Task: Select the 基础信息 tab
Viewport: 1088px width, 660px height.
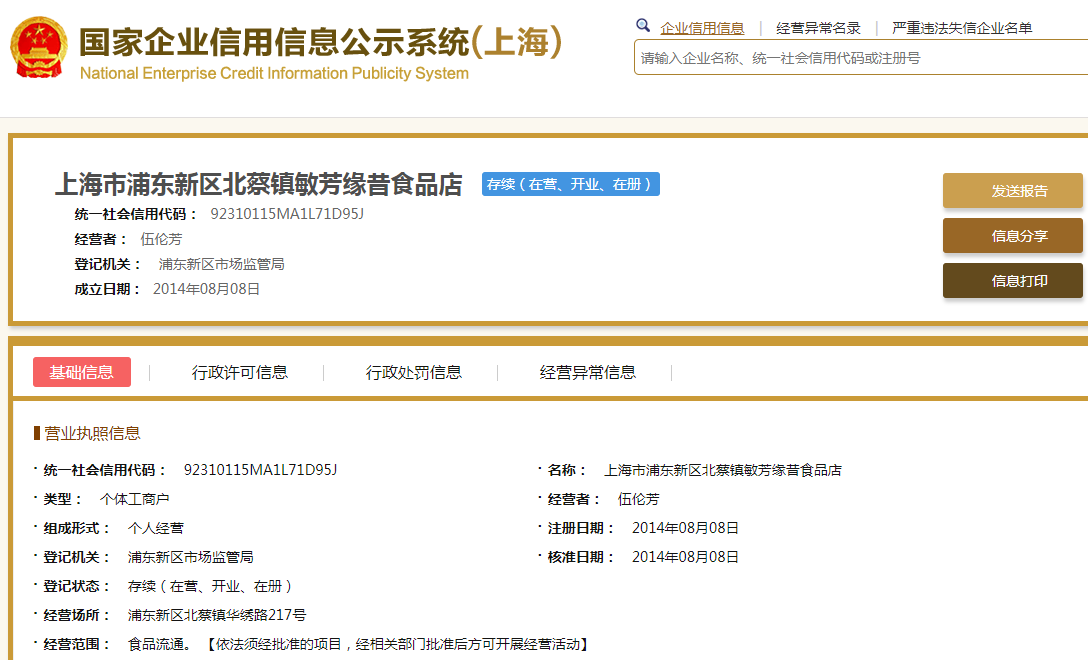Action: point(82,372)
